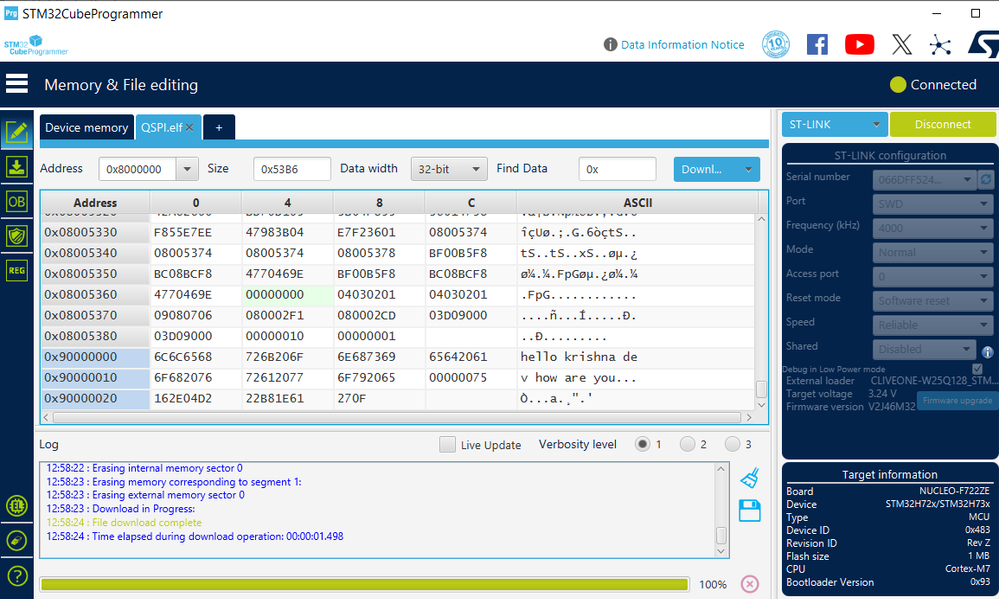
Task: Open the hamburger menu
Action: pos(17,85)
